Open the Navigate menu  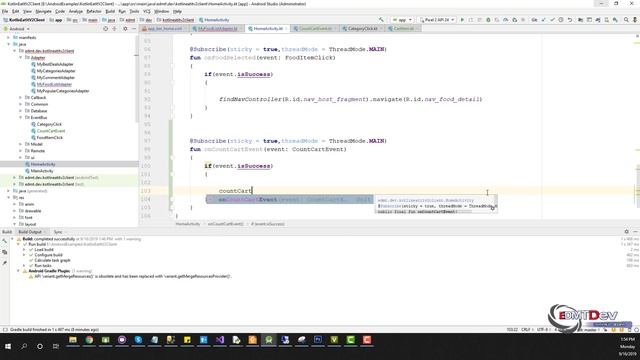click(43, 11)
